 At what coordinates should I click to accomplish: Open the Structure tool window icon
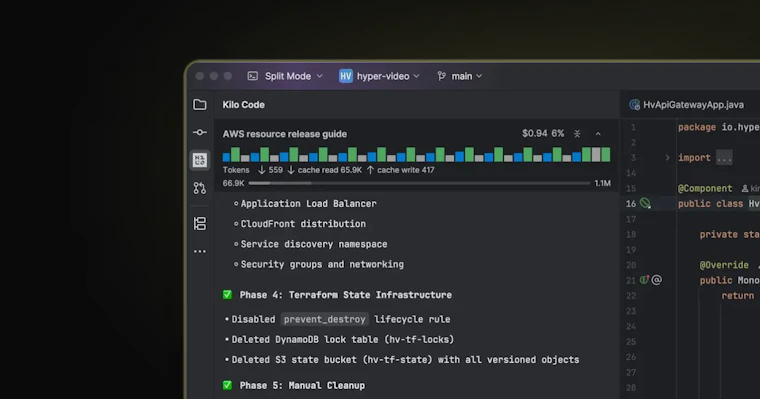tap(200, 223)
